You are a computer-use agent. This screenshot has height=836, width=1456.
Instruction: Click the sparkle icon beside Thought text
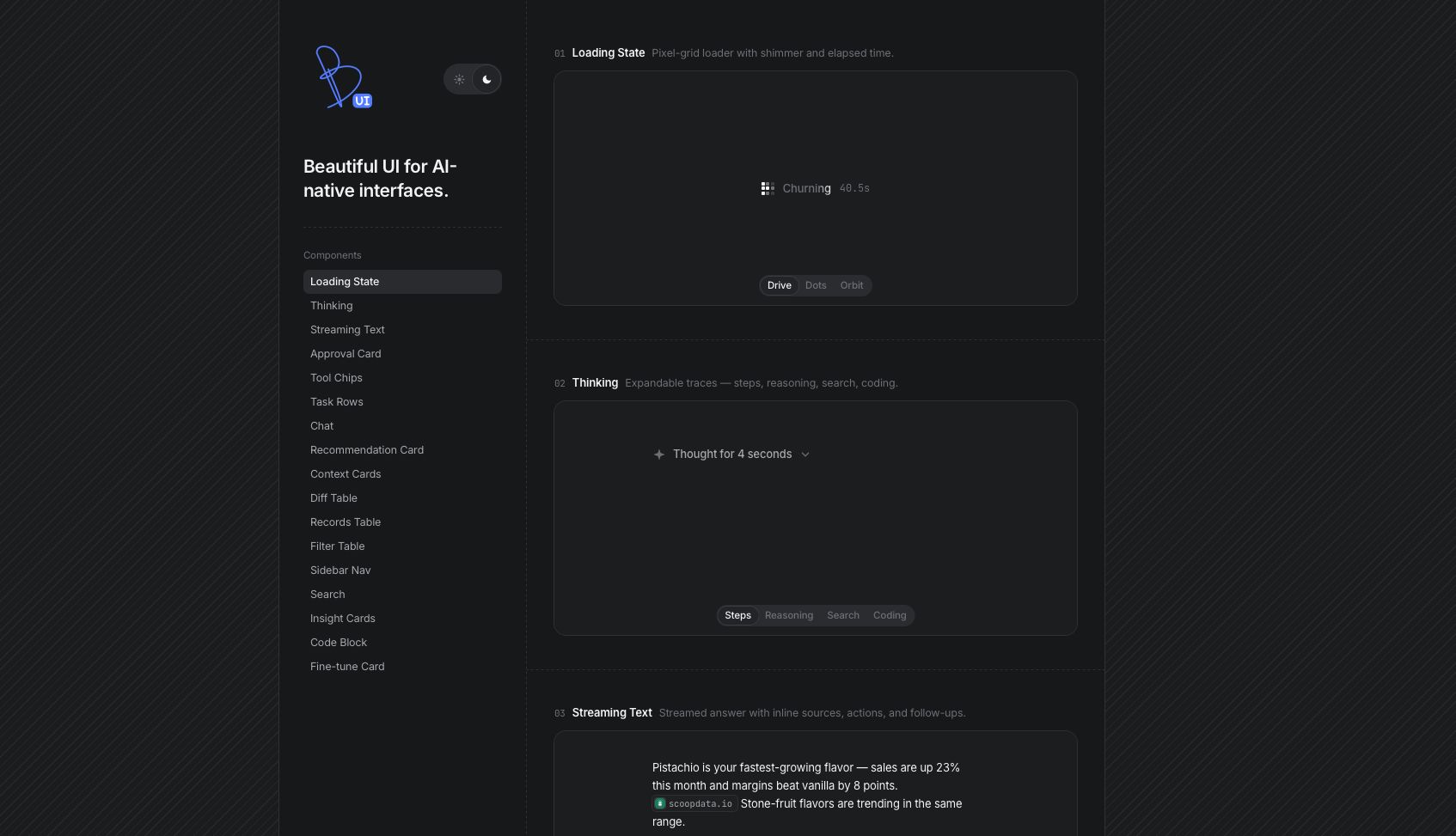click(659, 455)
